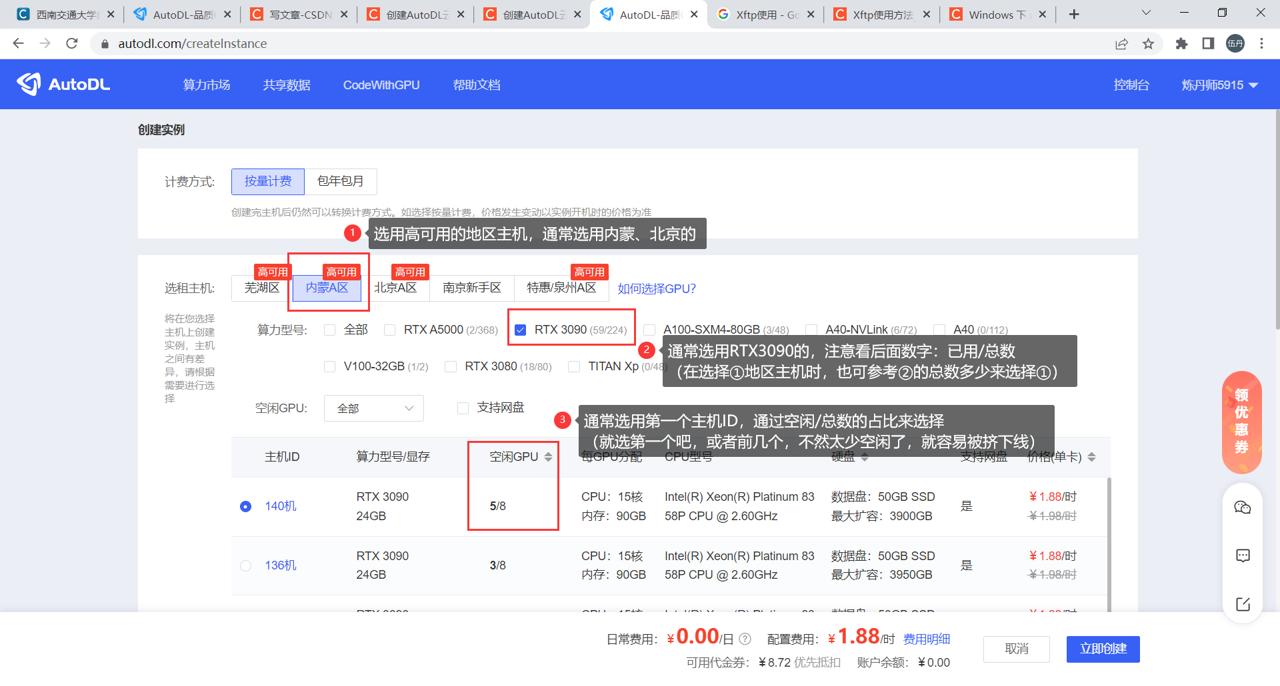Viewport: 1280px width, 686px height.
Task: Choose the 芜湖区 region
Action: 262,288
